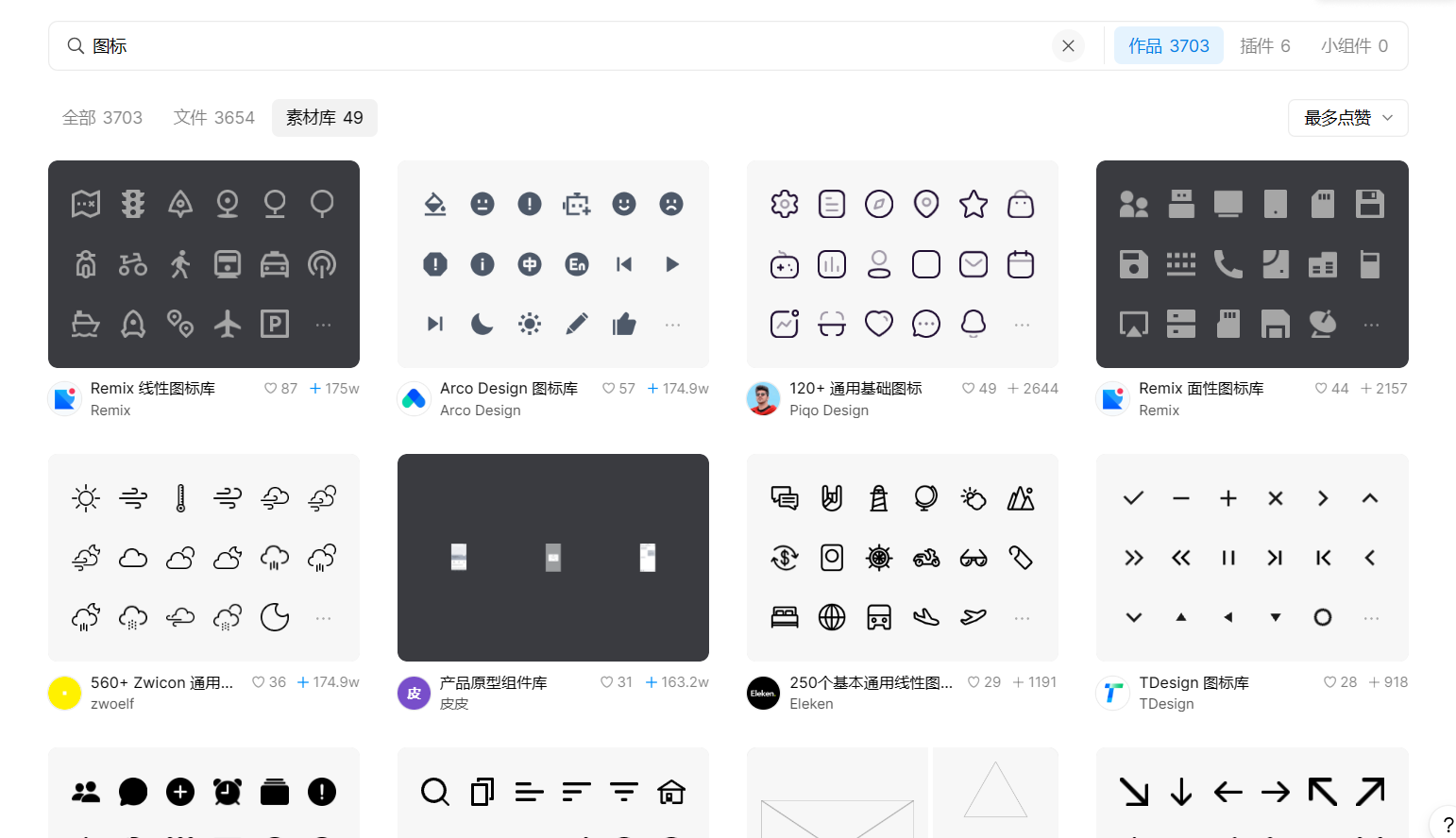Open the 产品原型组件库 dark thumbnail

pyautogui.click(x=553, y=558)
